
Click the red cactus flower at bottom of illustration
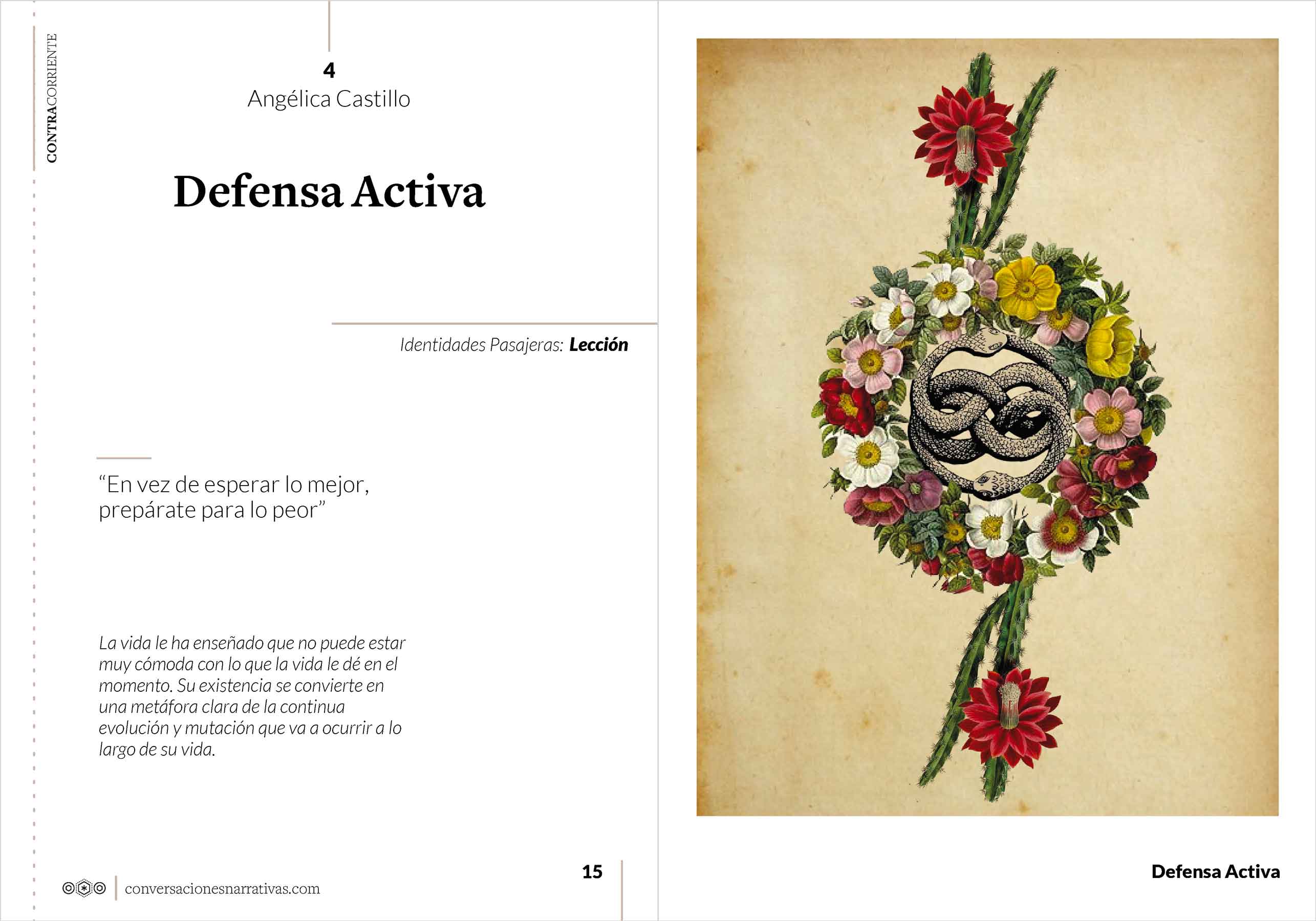(x=1009, y=718)
